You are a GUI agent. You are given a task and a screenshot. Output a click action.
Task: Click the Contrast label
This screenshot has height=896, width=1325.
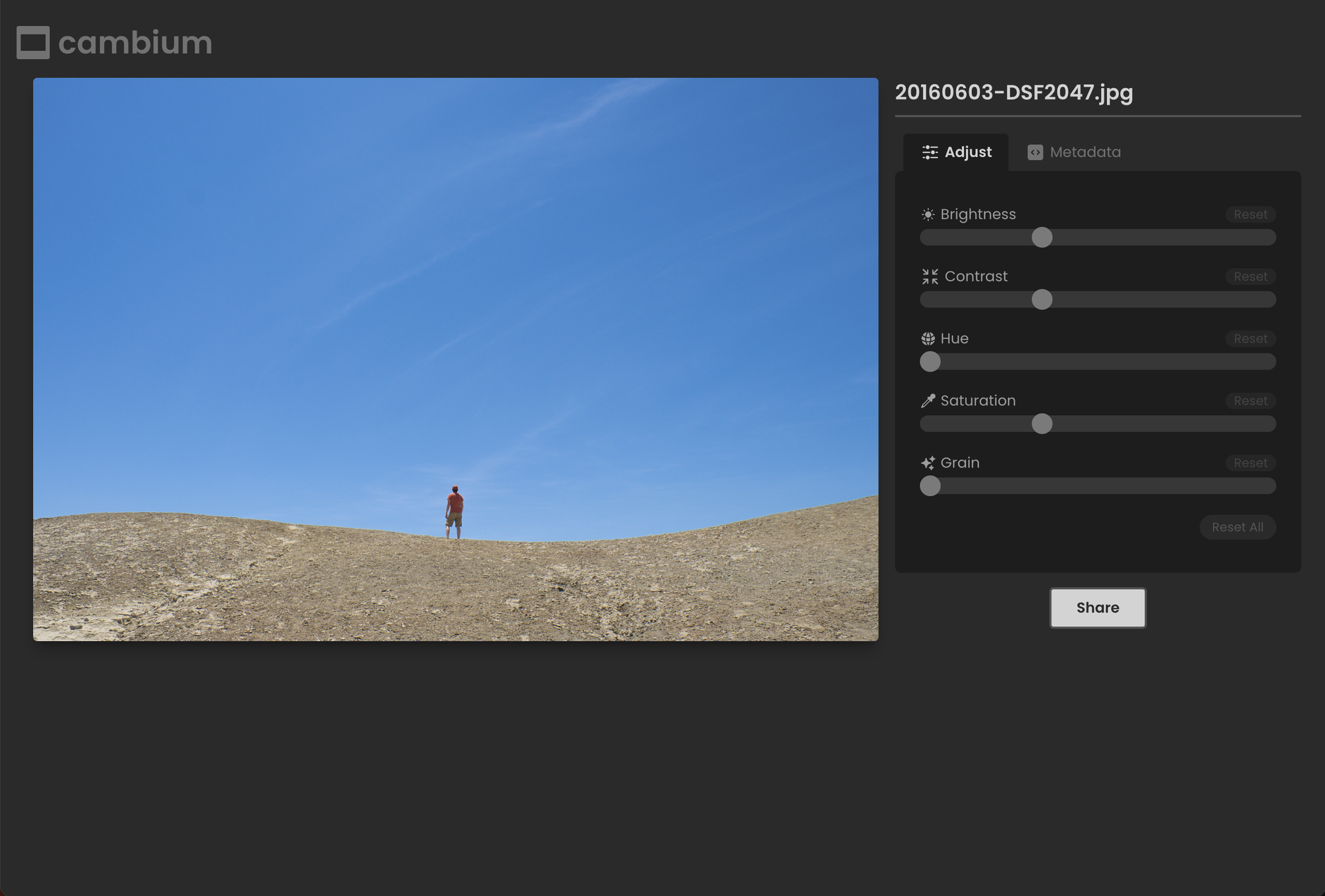(976, 277)
